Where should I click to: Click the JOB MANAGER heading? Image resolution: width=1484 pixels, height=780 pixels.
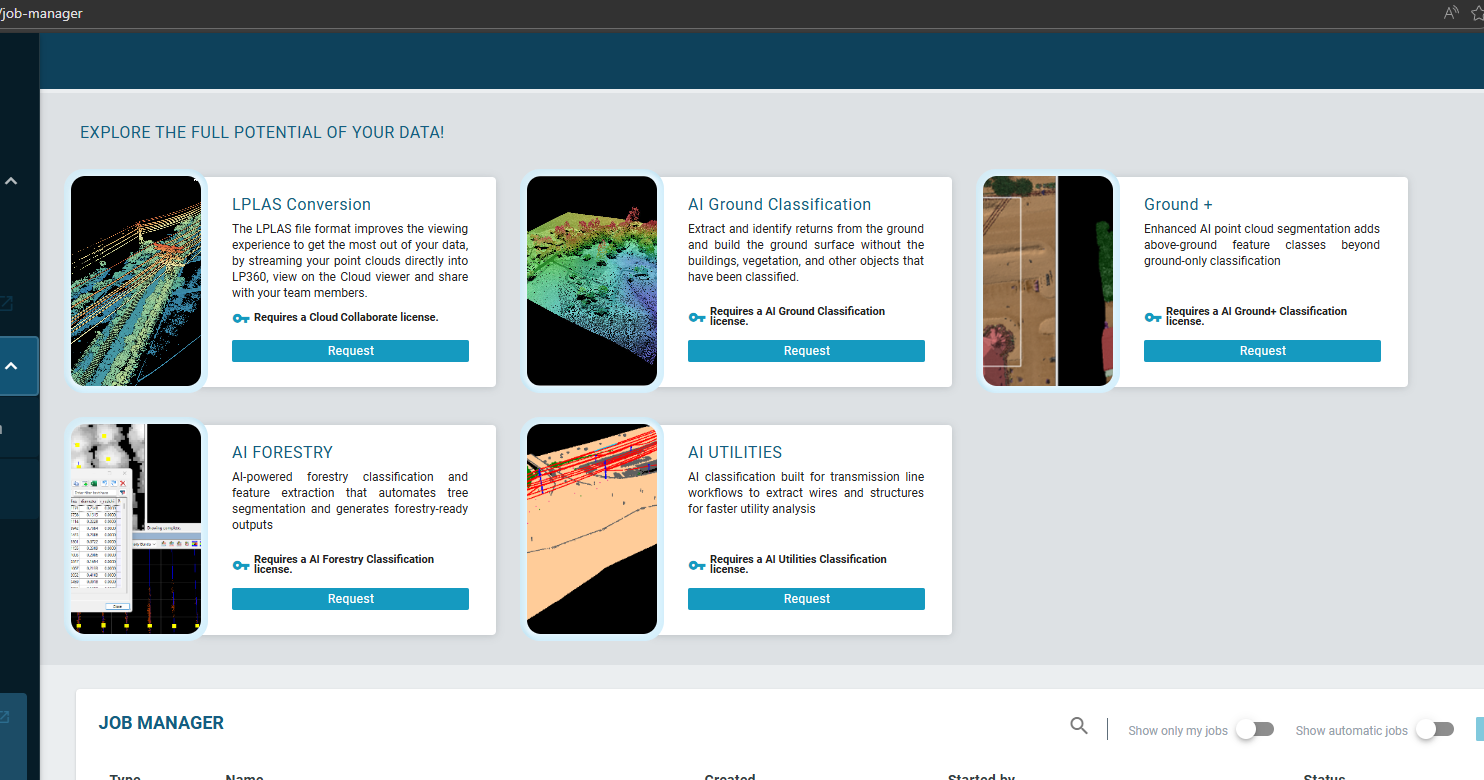click(161, 723)
